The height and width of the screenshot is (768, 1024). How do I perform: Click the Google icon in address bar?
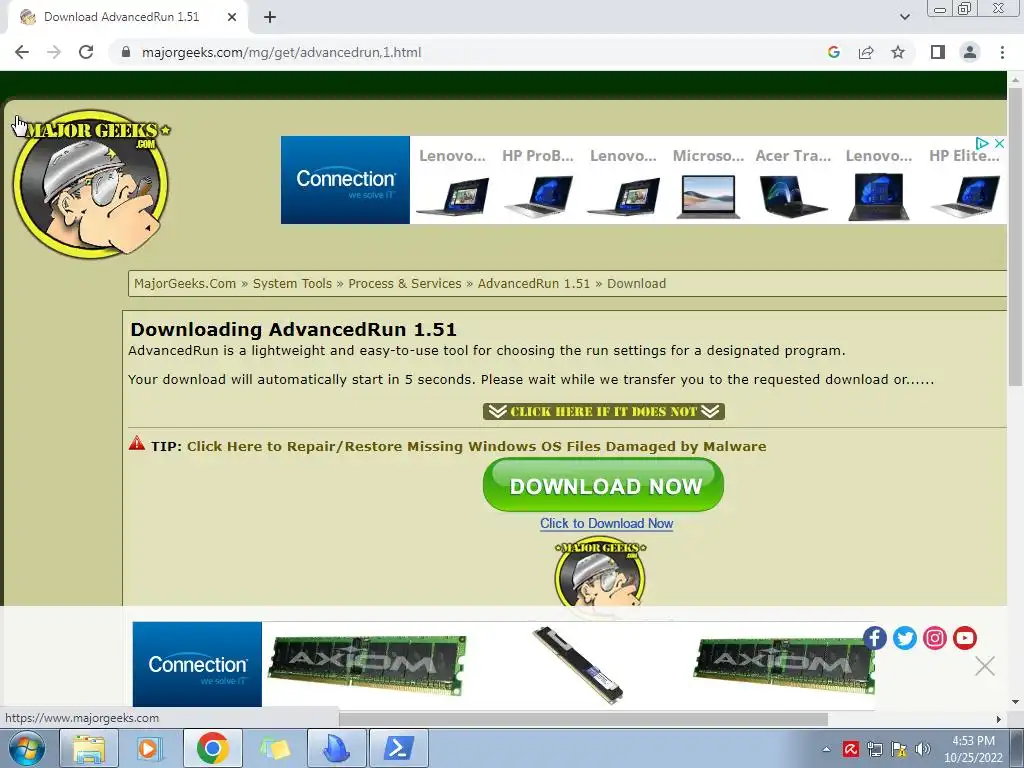coord(834,52)
